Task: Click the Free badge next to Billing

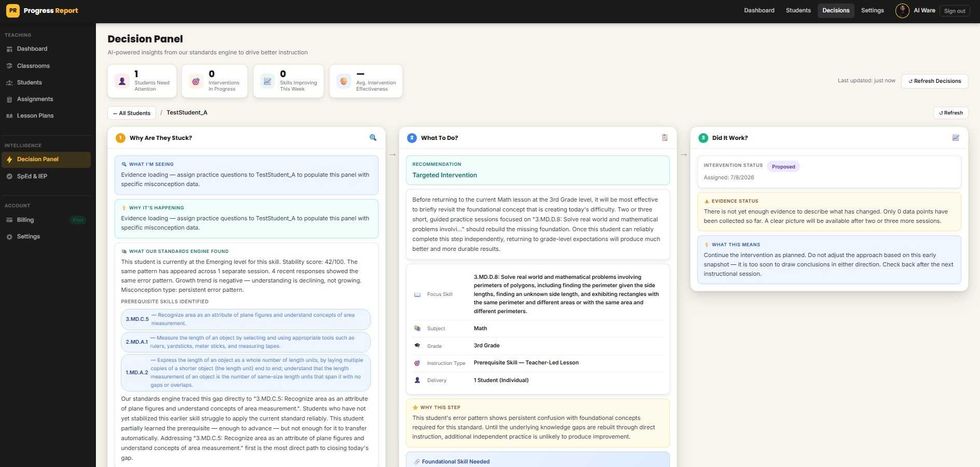Action: coord(78,220)
